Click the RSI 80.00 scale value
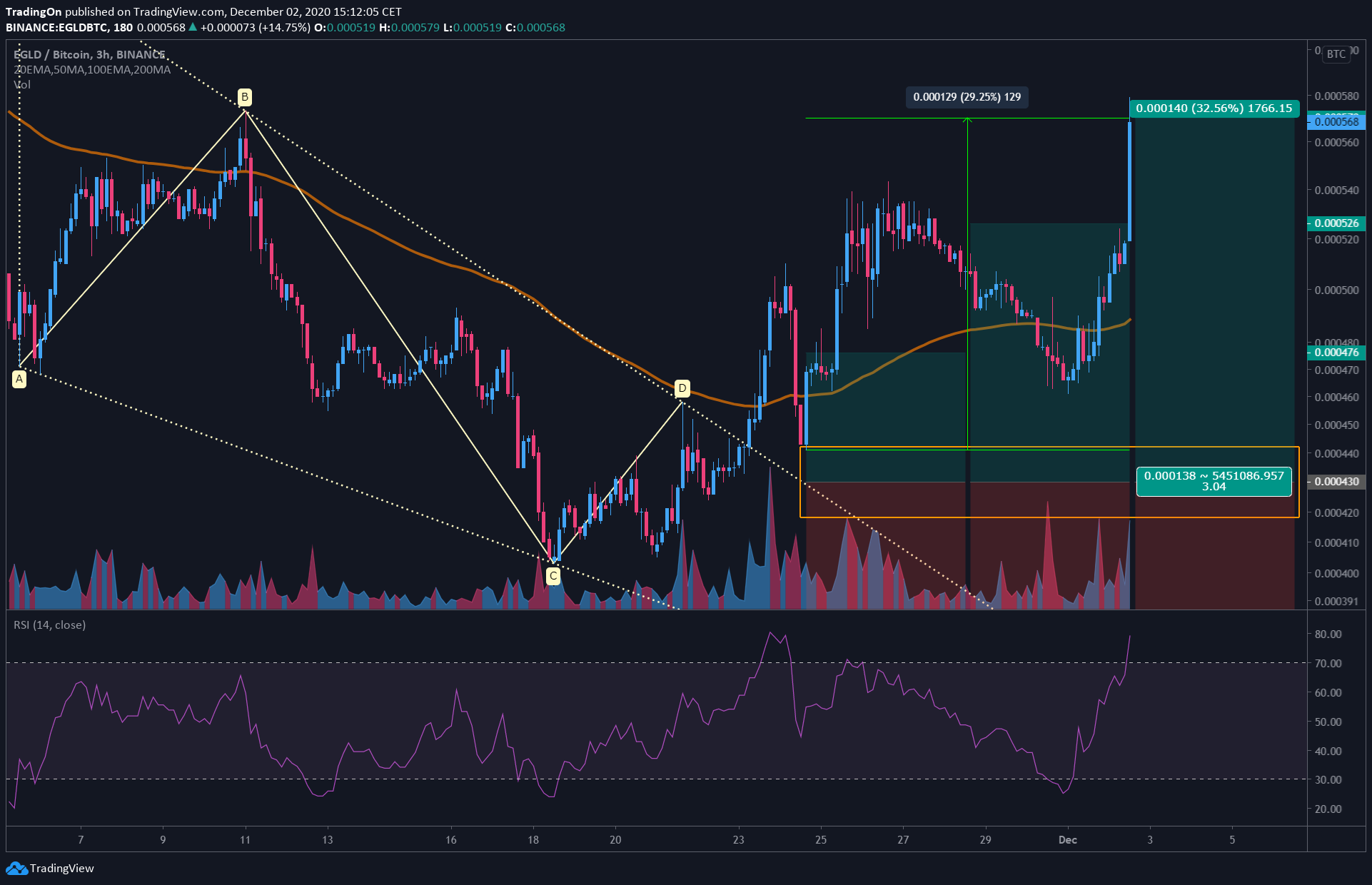 (x=1328, y=634)
